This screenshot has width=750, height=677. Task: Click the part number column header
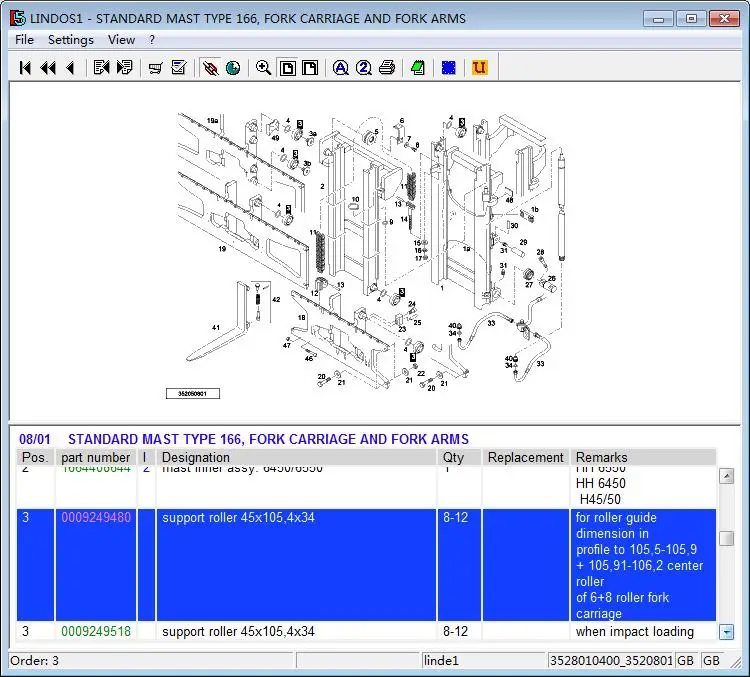[x=96, y=457]
